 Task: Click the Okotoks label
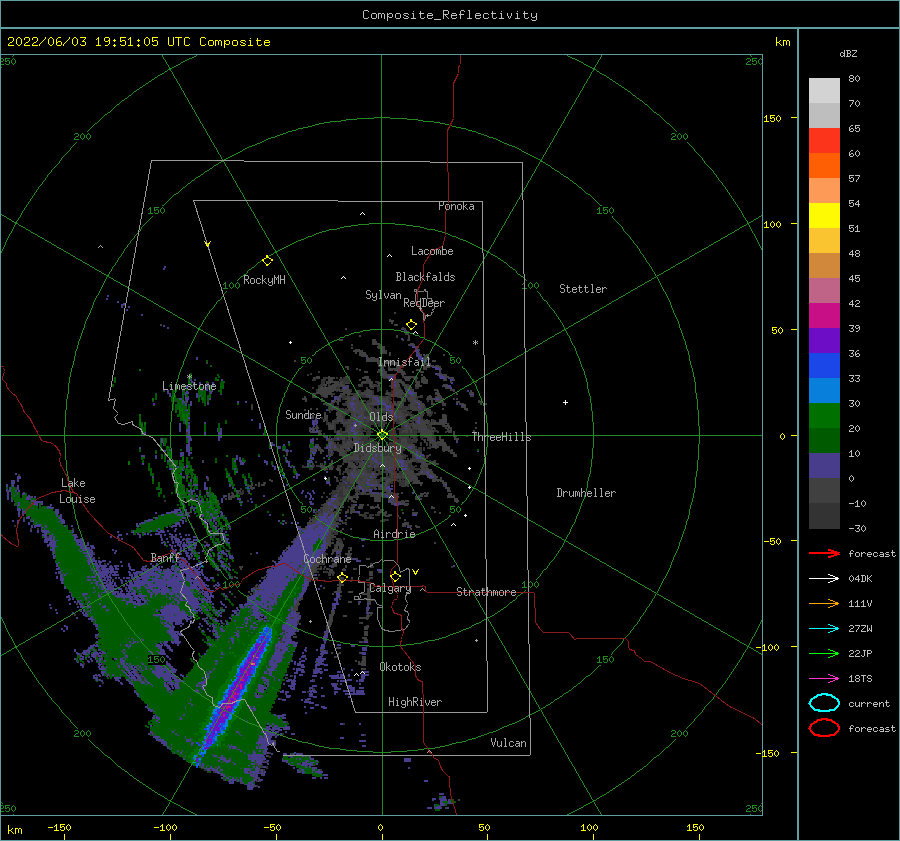click(400, 667)
